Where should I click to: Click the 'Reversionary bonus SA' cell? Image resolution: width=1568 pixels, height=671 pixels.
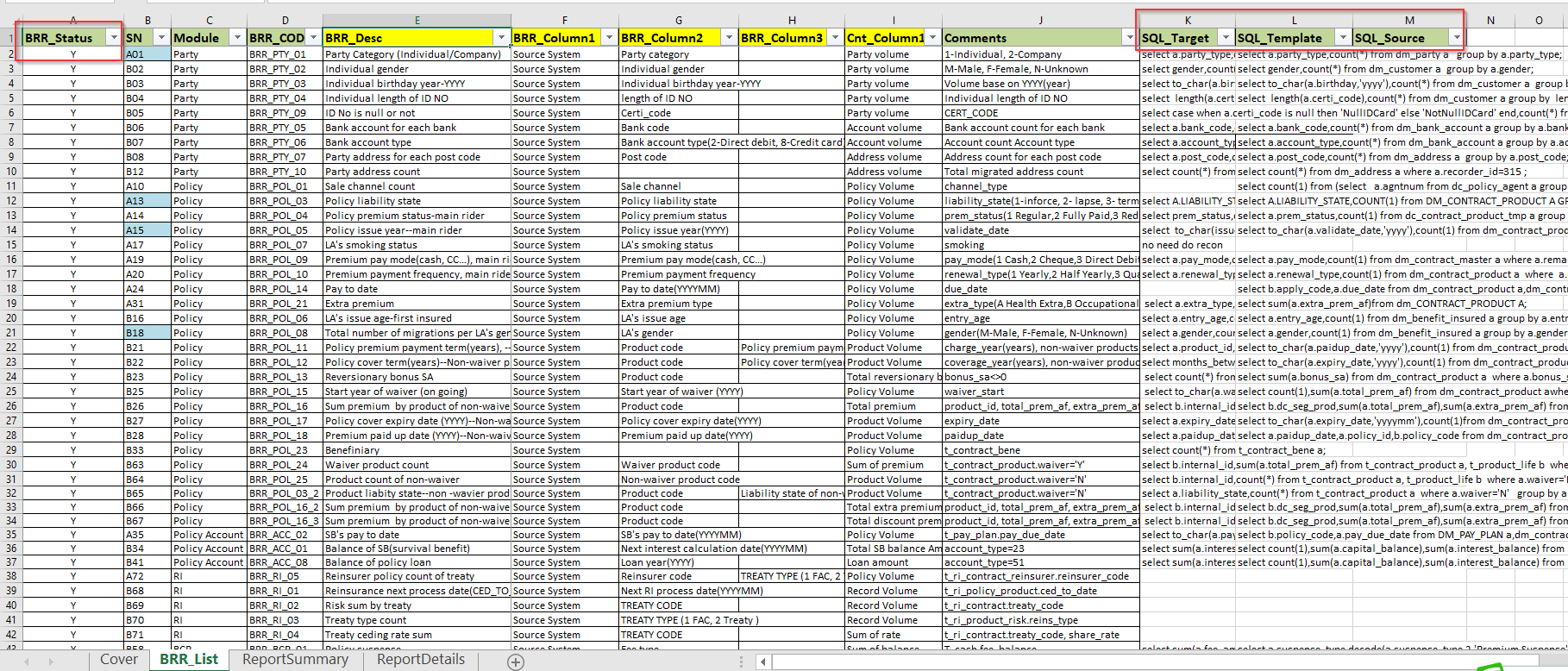(417, 377)
